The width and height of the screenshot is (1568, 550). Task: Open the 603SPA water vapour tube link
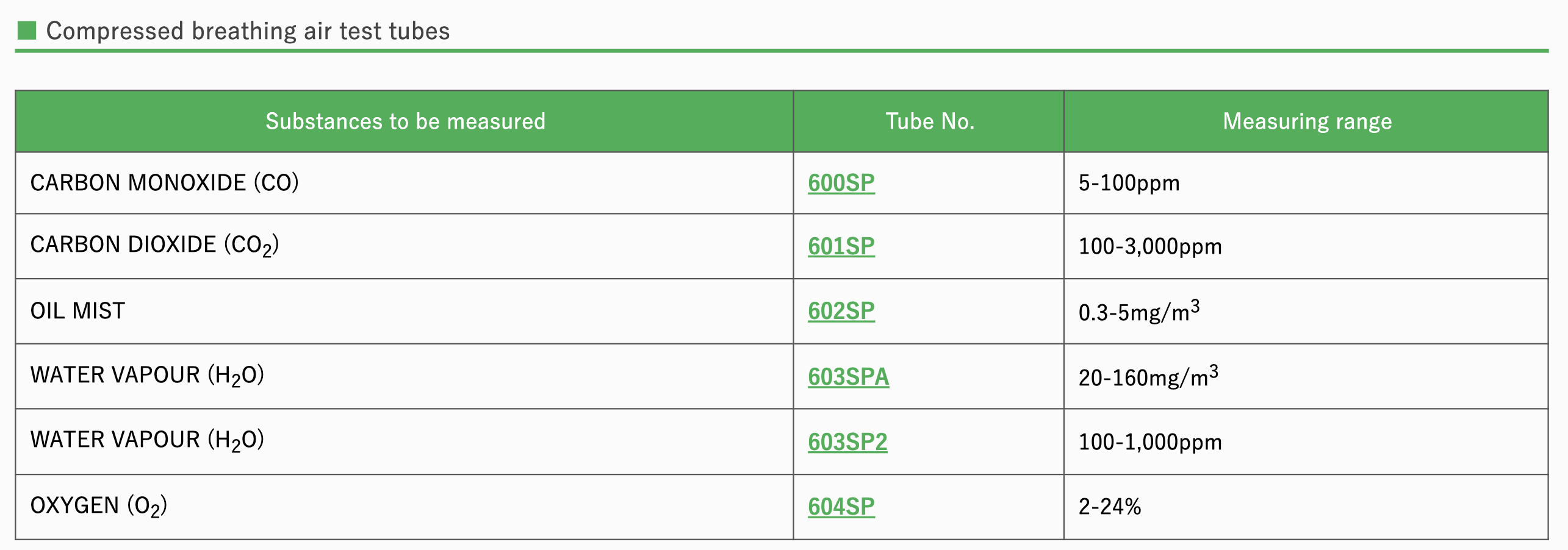point(848,377)
